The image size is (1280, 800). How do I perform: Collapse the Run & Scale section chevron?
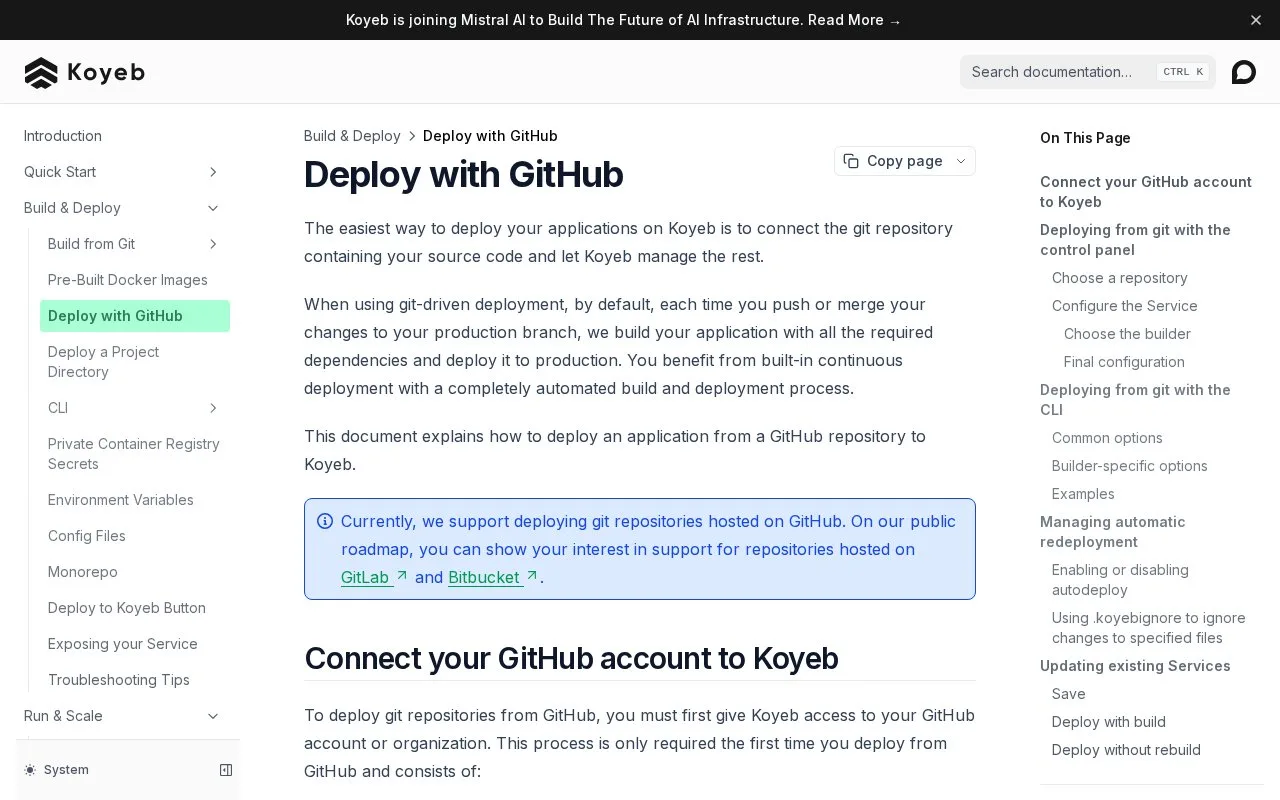point(213,716)
